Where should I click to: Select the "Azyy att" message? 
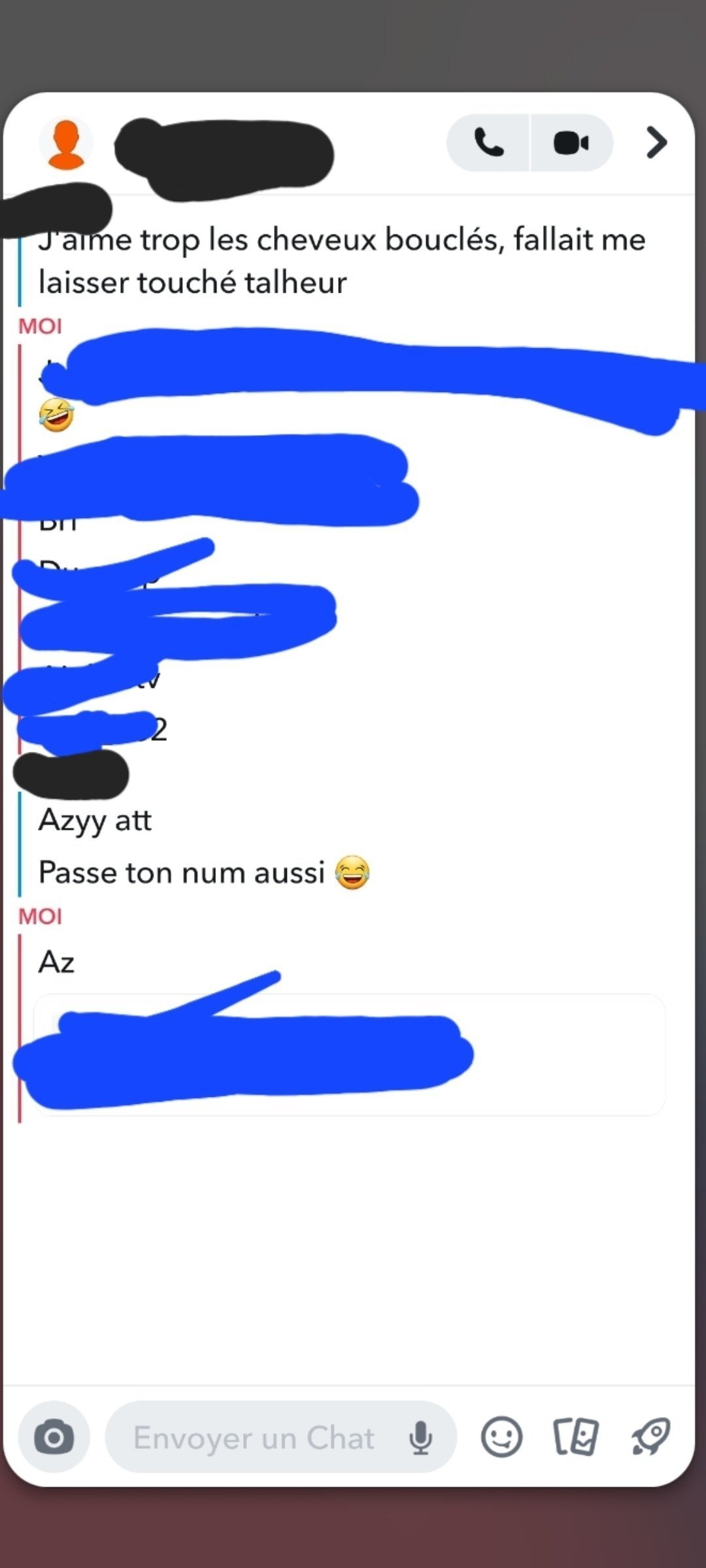[x=95, y=821]
